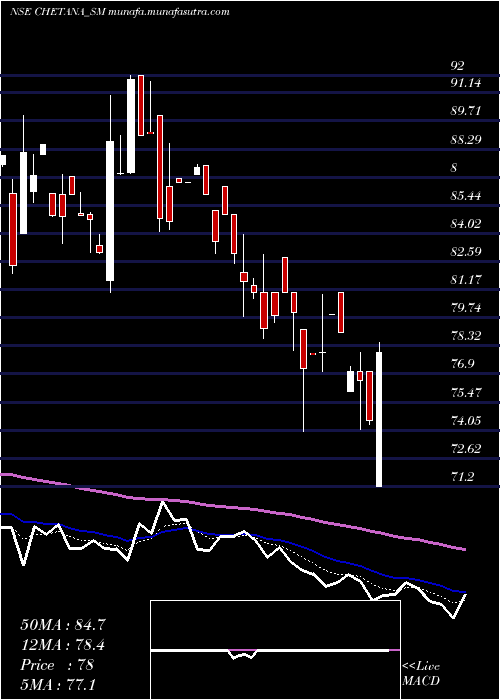The width and height of the screenshot is (500, 700).
Task: Select the 72.62 price level label
Action: [x=466, y=449]
